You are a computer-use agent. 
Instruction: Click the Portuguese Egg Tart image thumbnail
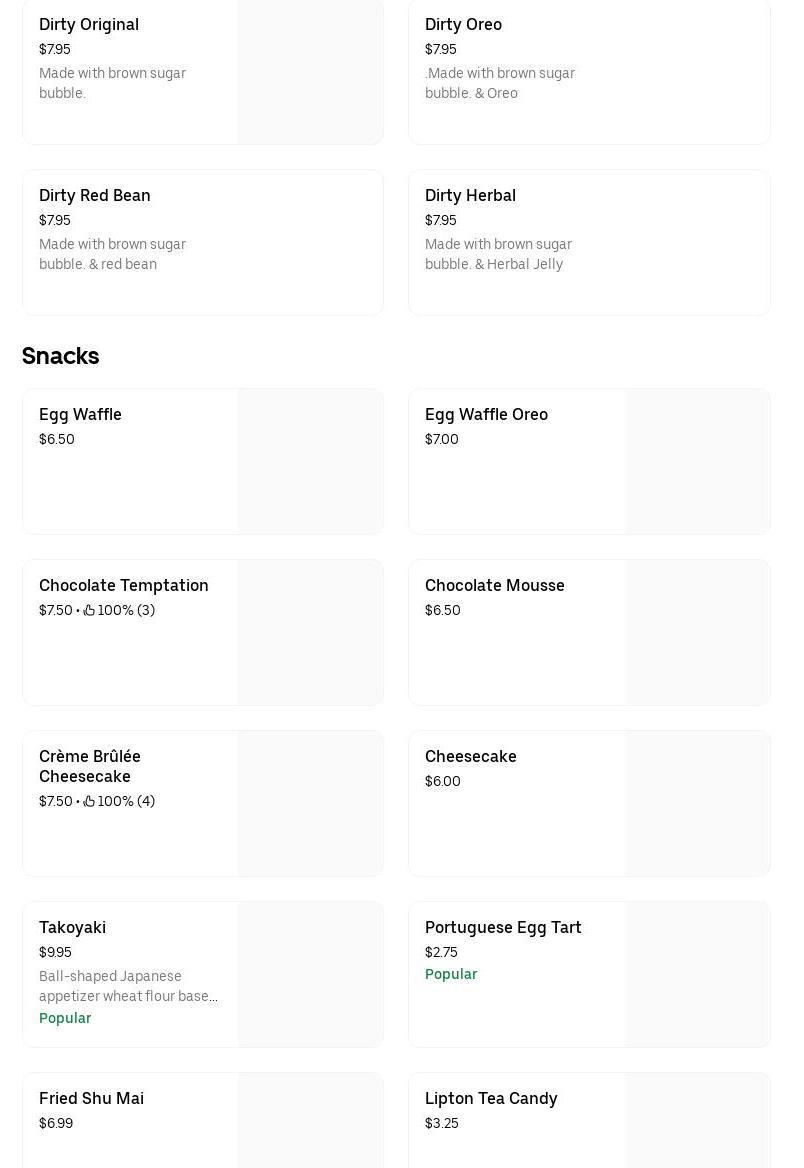point(697,974)
